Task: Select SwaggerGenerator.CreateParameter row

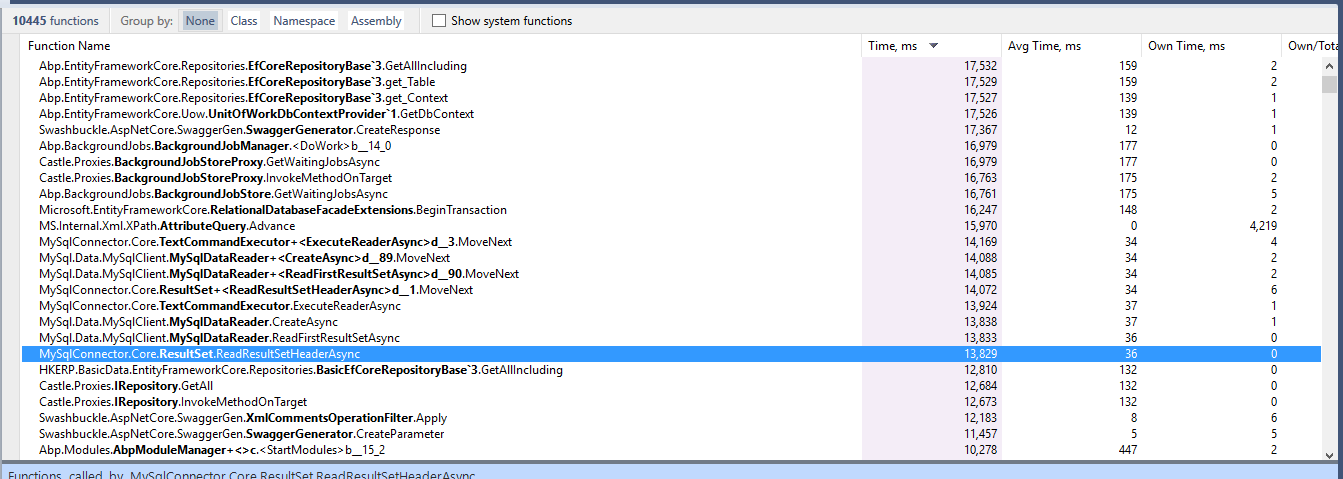Action: click(x=671, y=434)
